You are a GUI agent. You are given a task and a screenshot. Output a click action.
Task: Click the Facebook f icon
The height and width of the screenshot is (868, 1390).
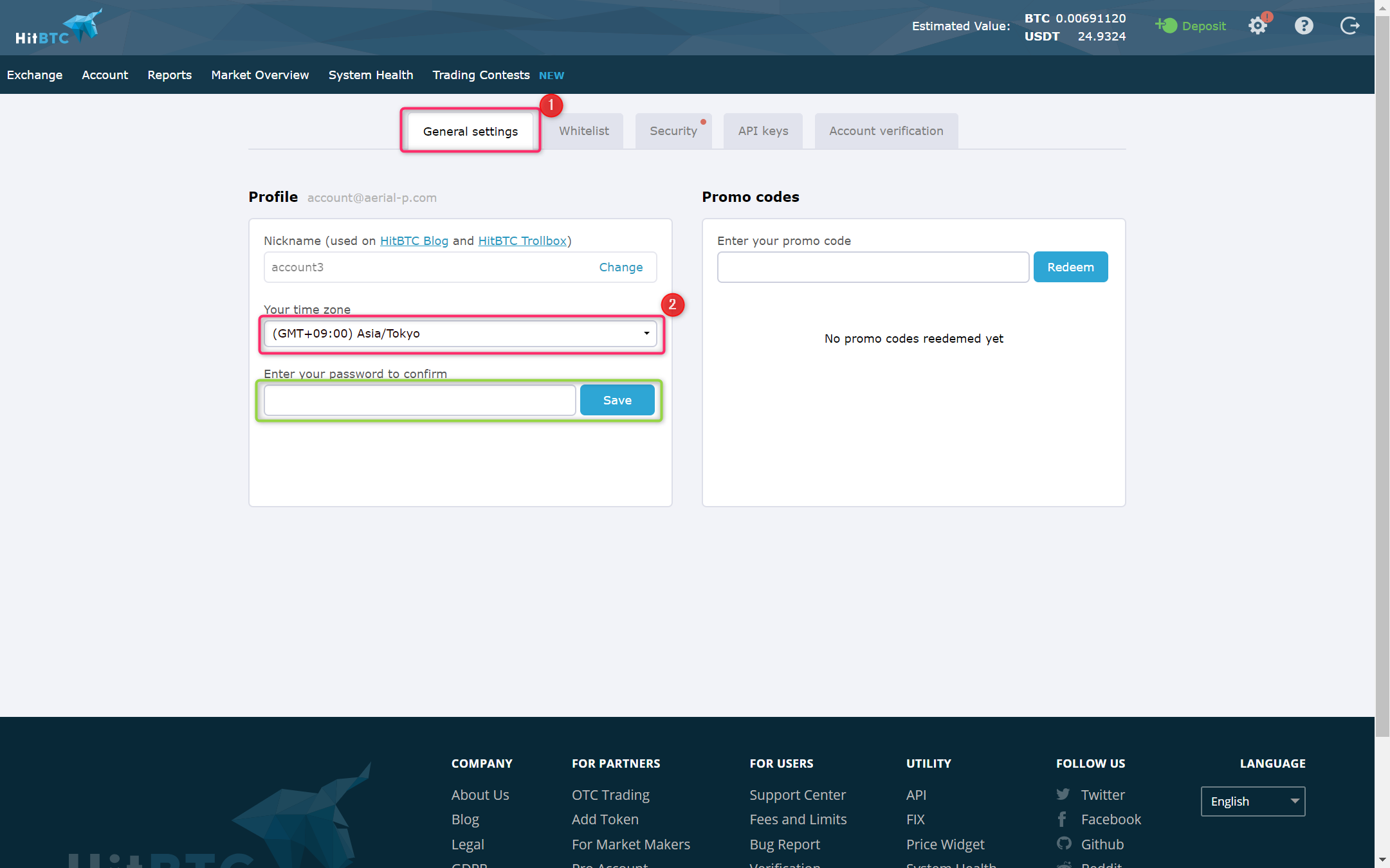click(1062, 819)
